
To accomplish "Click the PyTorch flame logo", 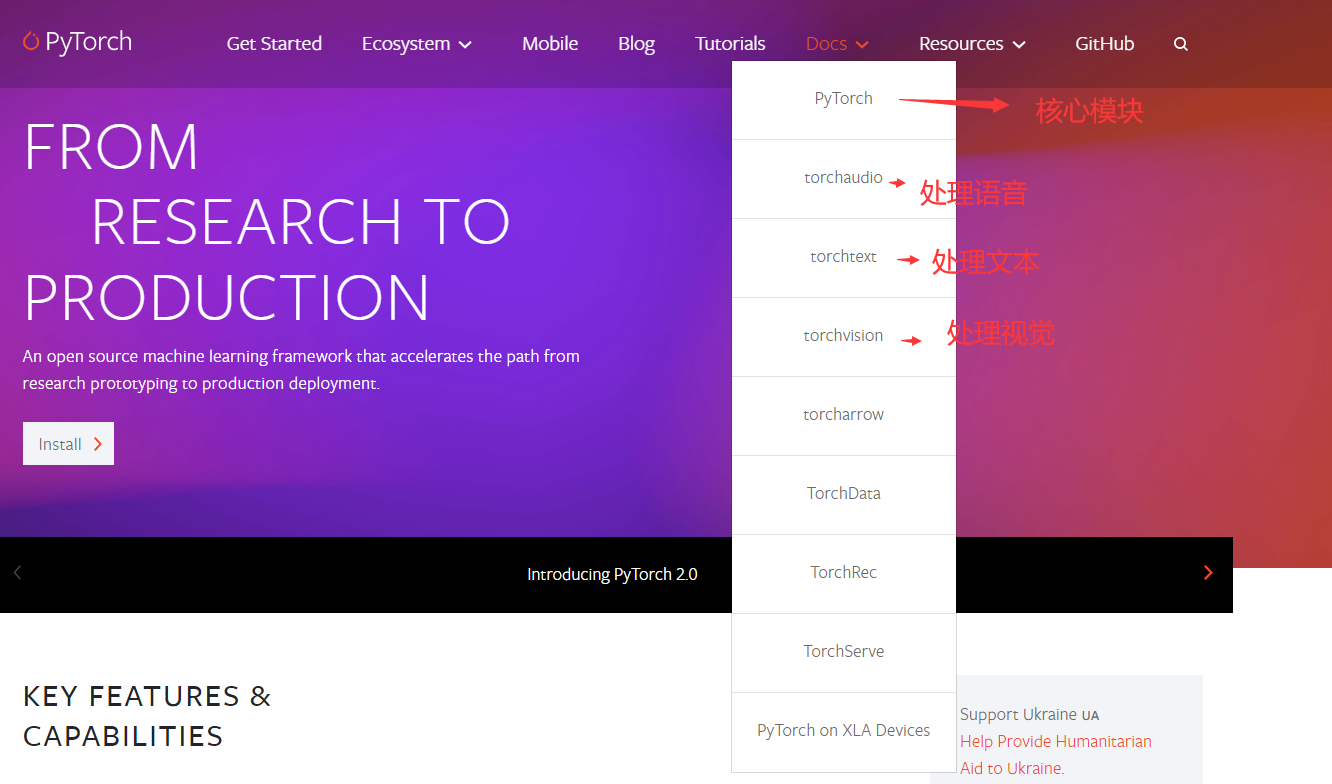I will 78,42.
